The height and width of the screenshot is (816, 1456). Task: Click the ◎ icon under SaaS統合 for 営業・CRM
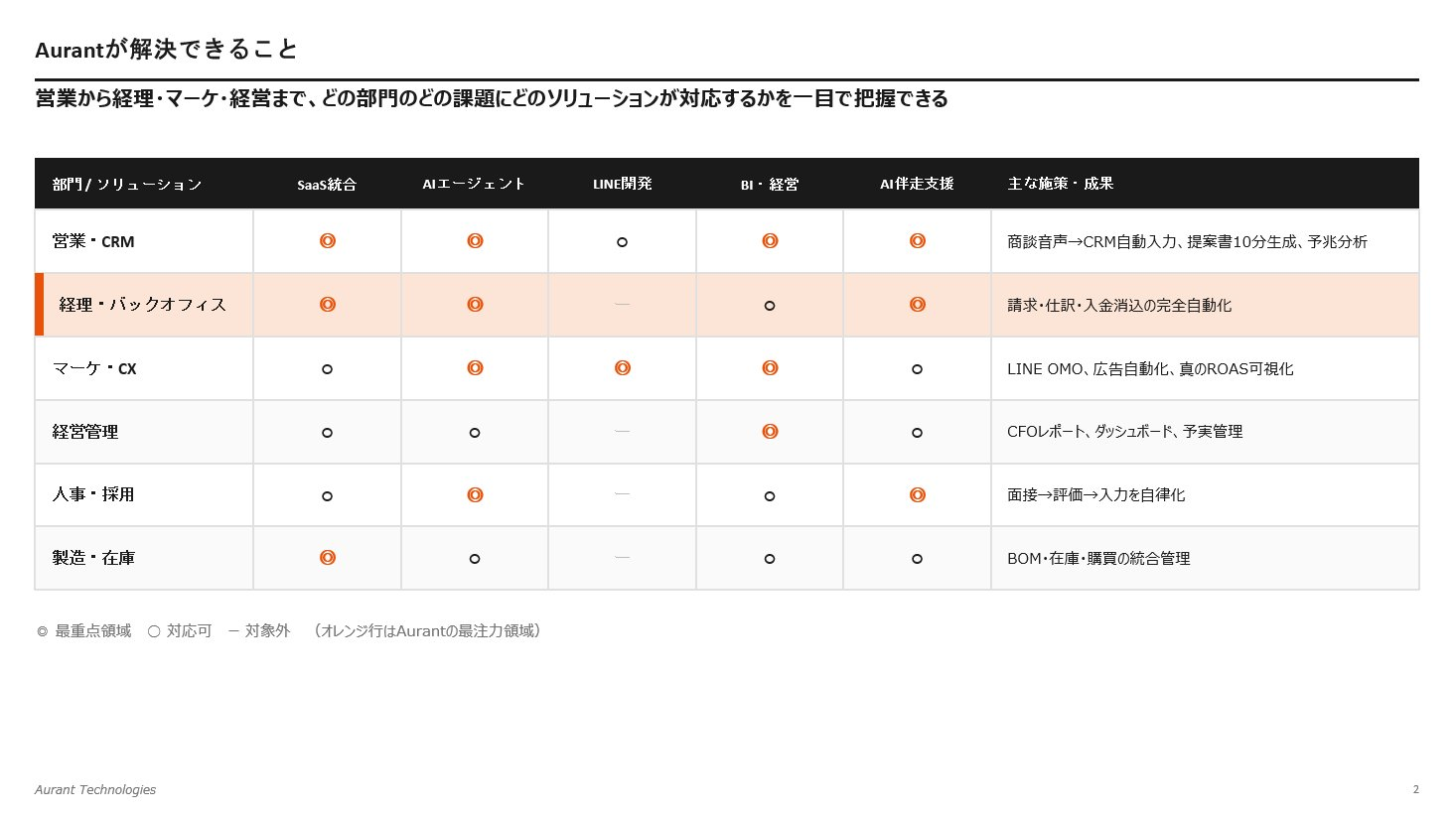click(x=327, y=240)
